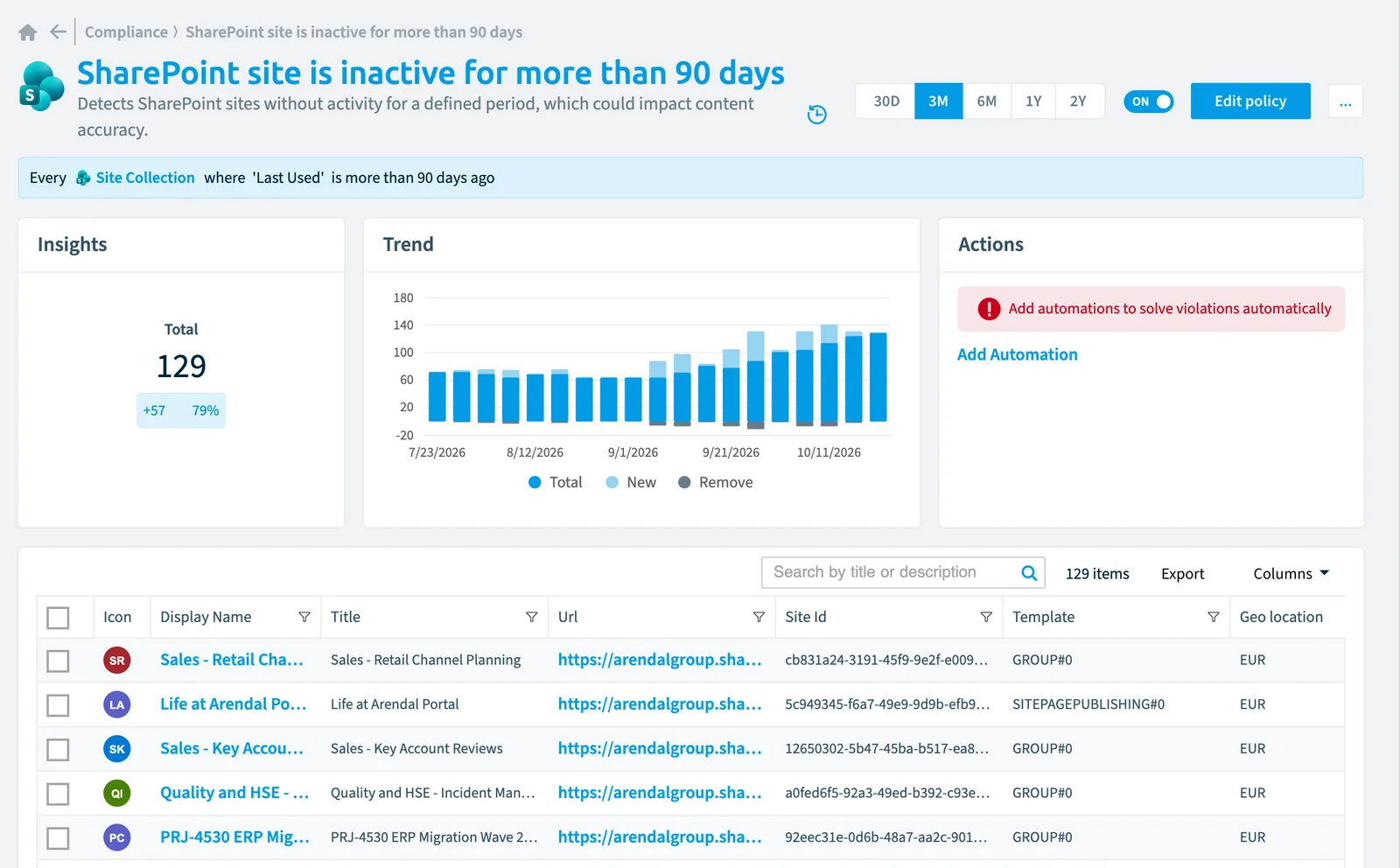Open the Compliance breadcrumb link
The image size is (1400, 868).
click(x=126, y=32)
